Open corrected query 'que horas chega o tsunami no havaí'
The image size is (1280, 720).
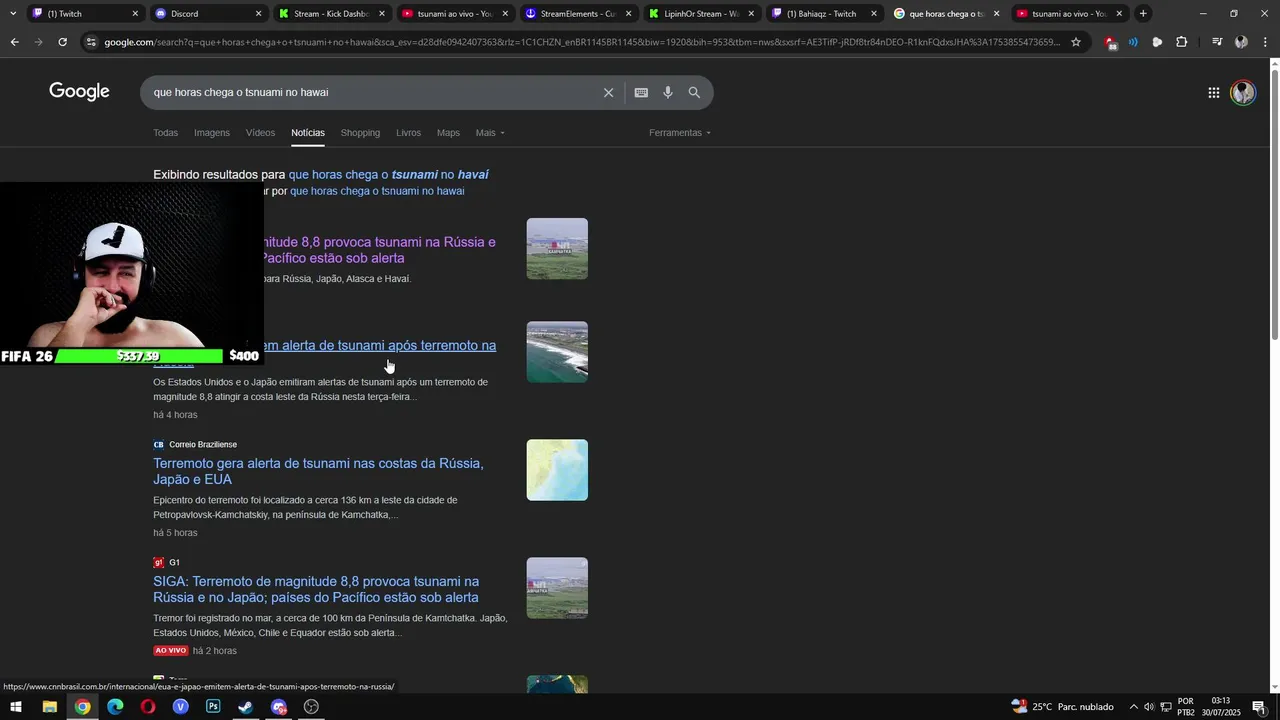coord(388,175)
